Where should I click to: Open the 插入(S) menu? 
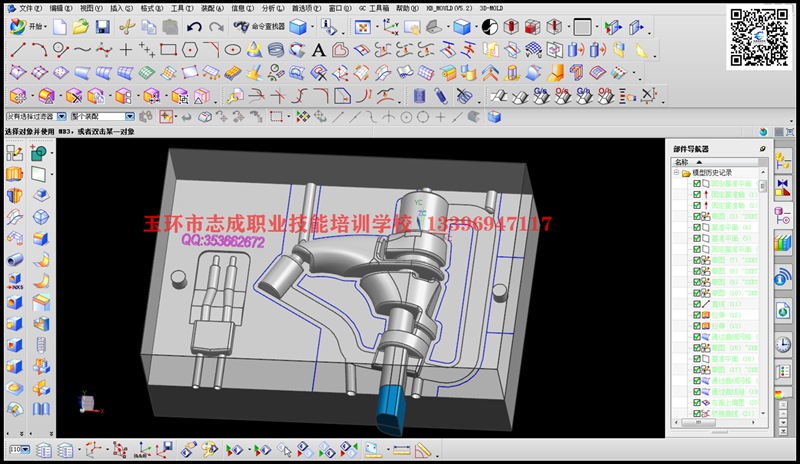[121, 8]
